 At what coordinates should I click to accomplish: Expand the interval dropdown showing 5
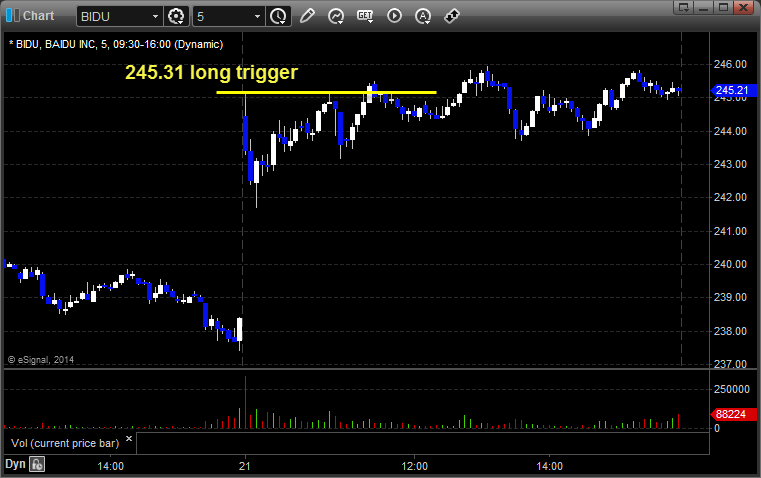(x=257, y=16)
